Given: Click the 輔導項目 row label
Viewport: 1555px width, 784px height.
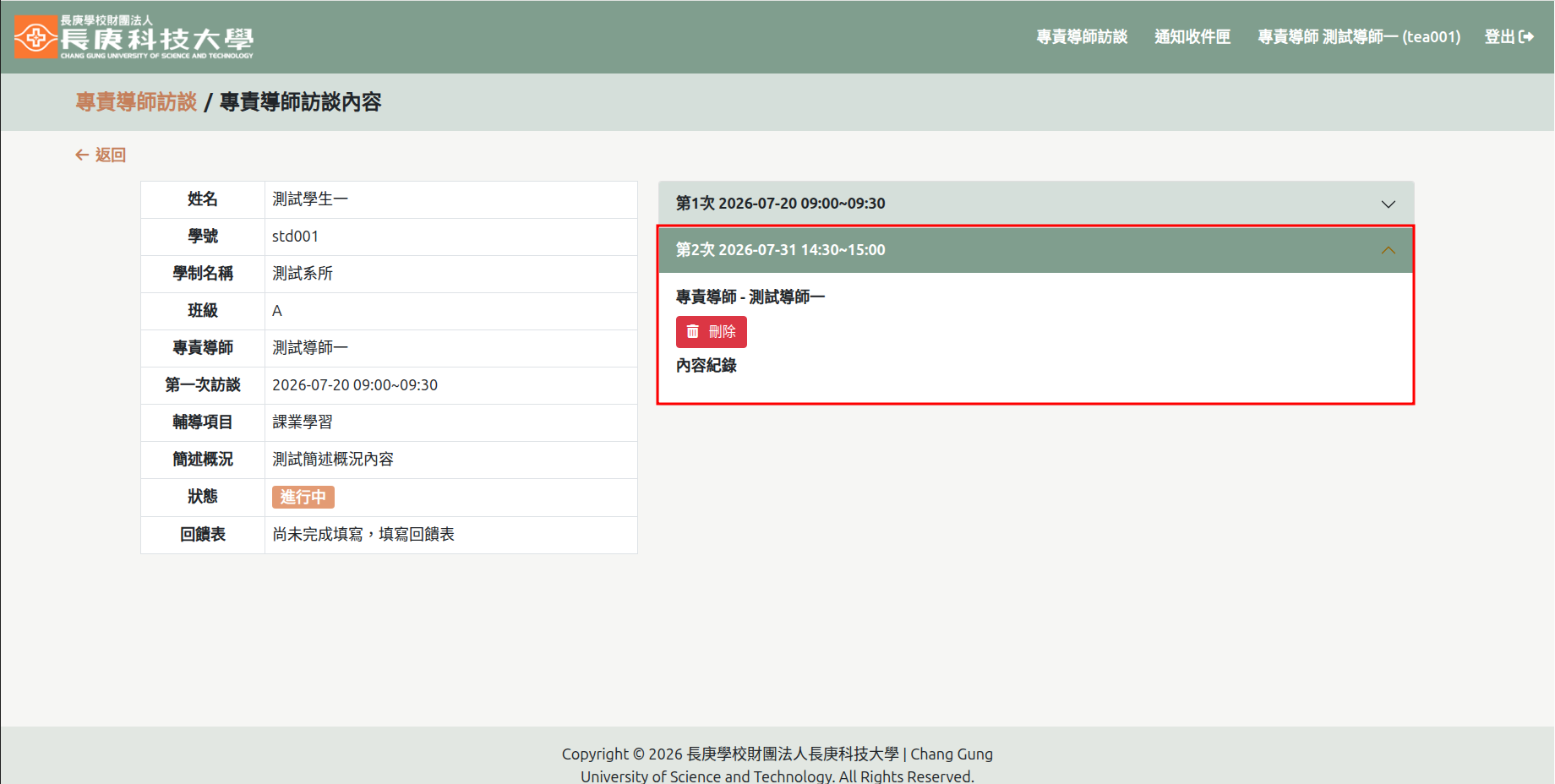Looking at the screenshot, I should point(203,422).
